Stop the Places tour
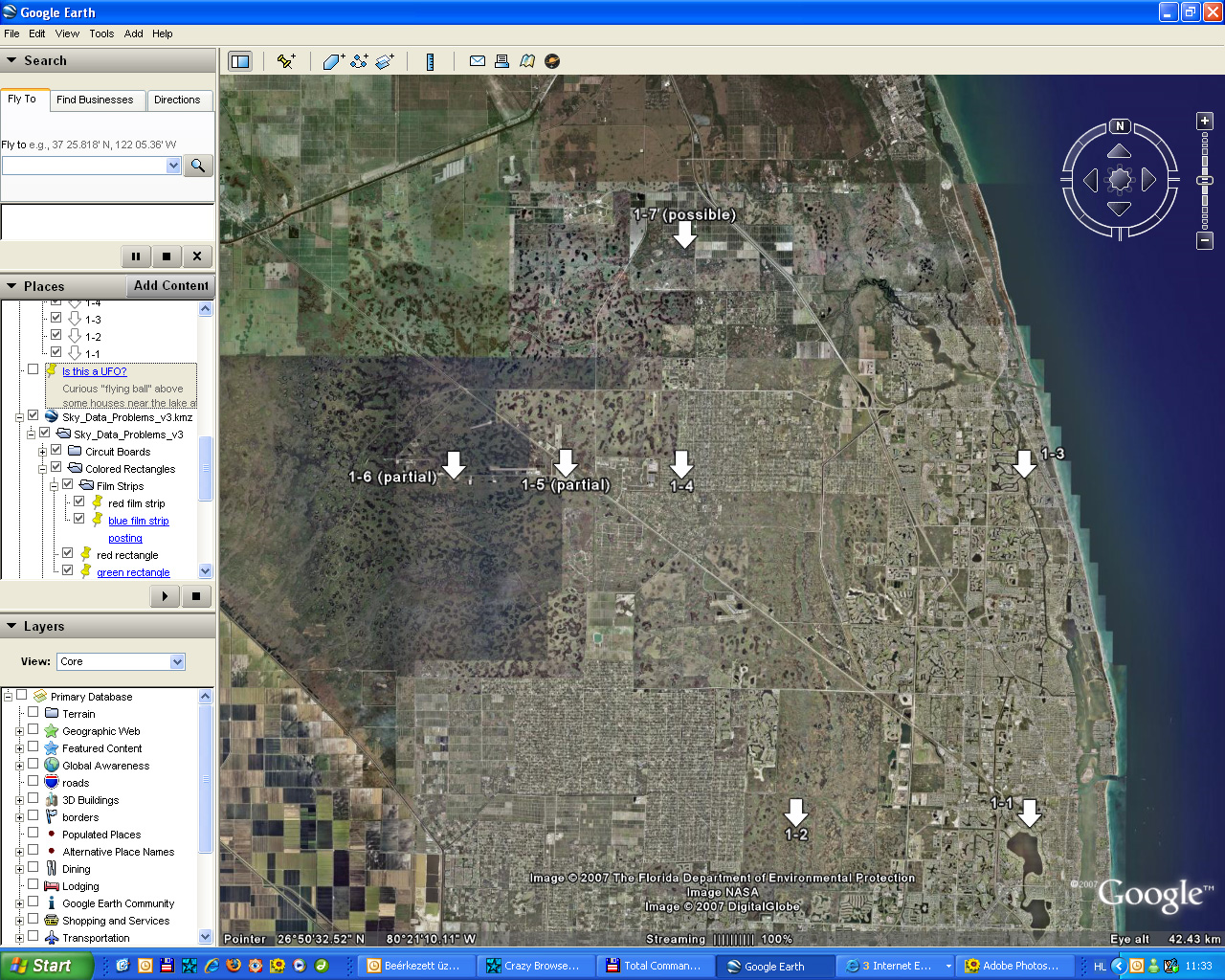The image size is (1225, 980). 196,596
